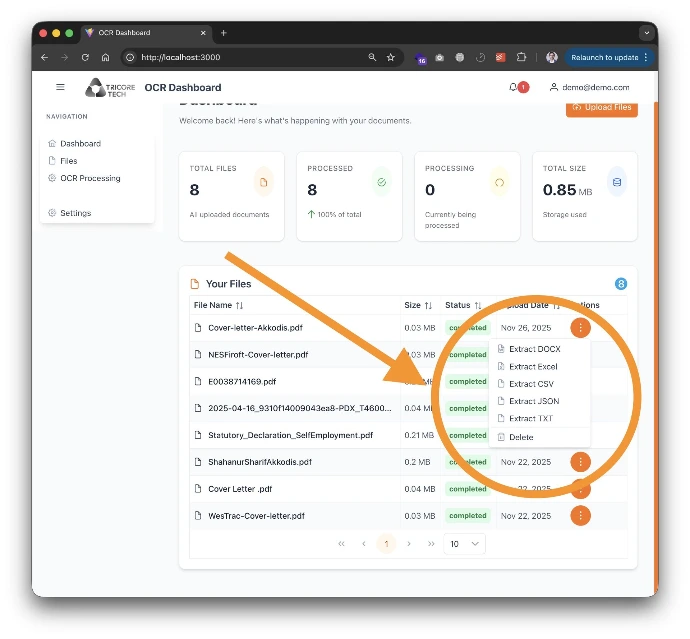Viewport: 690px width, 639px height.
Task: Click the zoom magnifier in address bar
Action: (372, 57)
